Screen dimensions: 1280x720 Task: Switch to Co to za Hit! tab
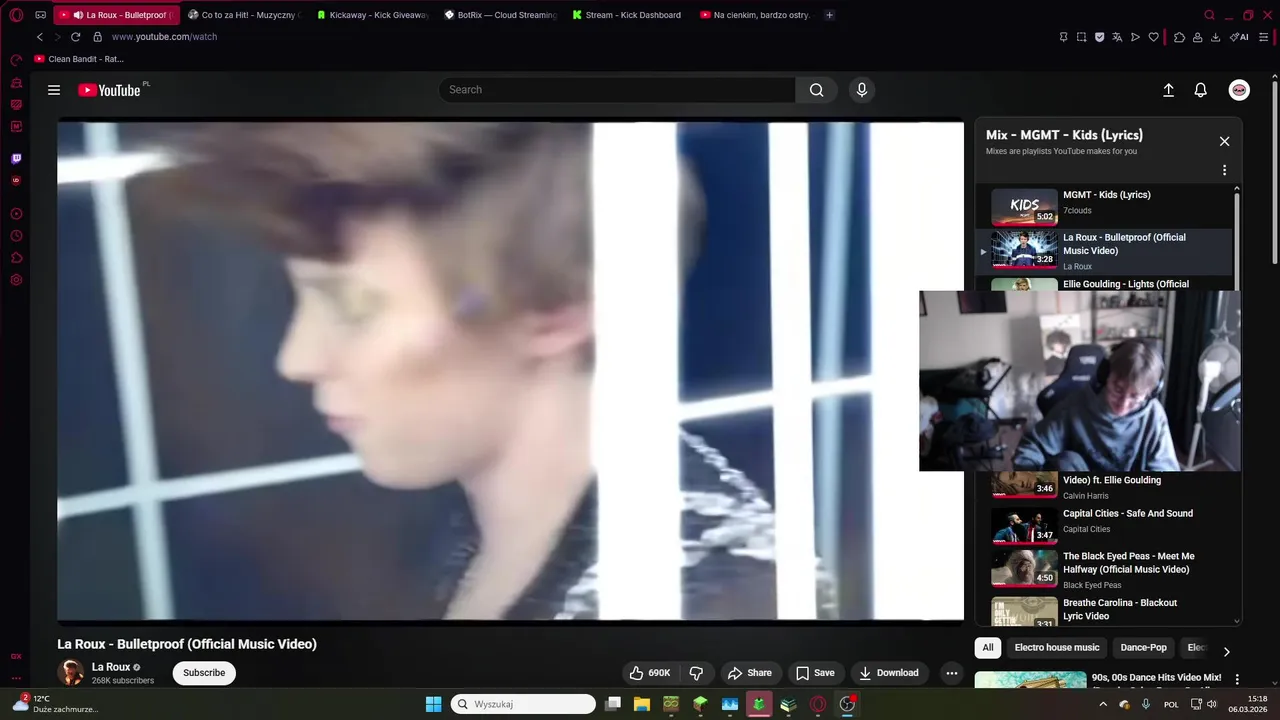point(243,15)
